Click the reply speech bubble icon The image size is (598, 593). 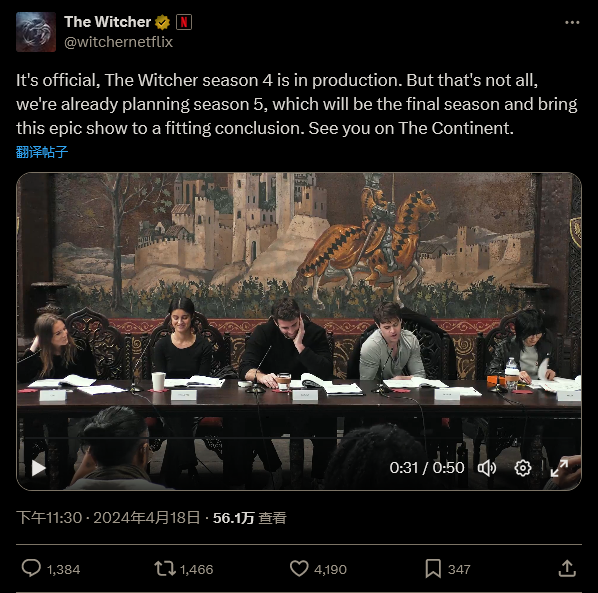point(31,568)
